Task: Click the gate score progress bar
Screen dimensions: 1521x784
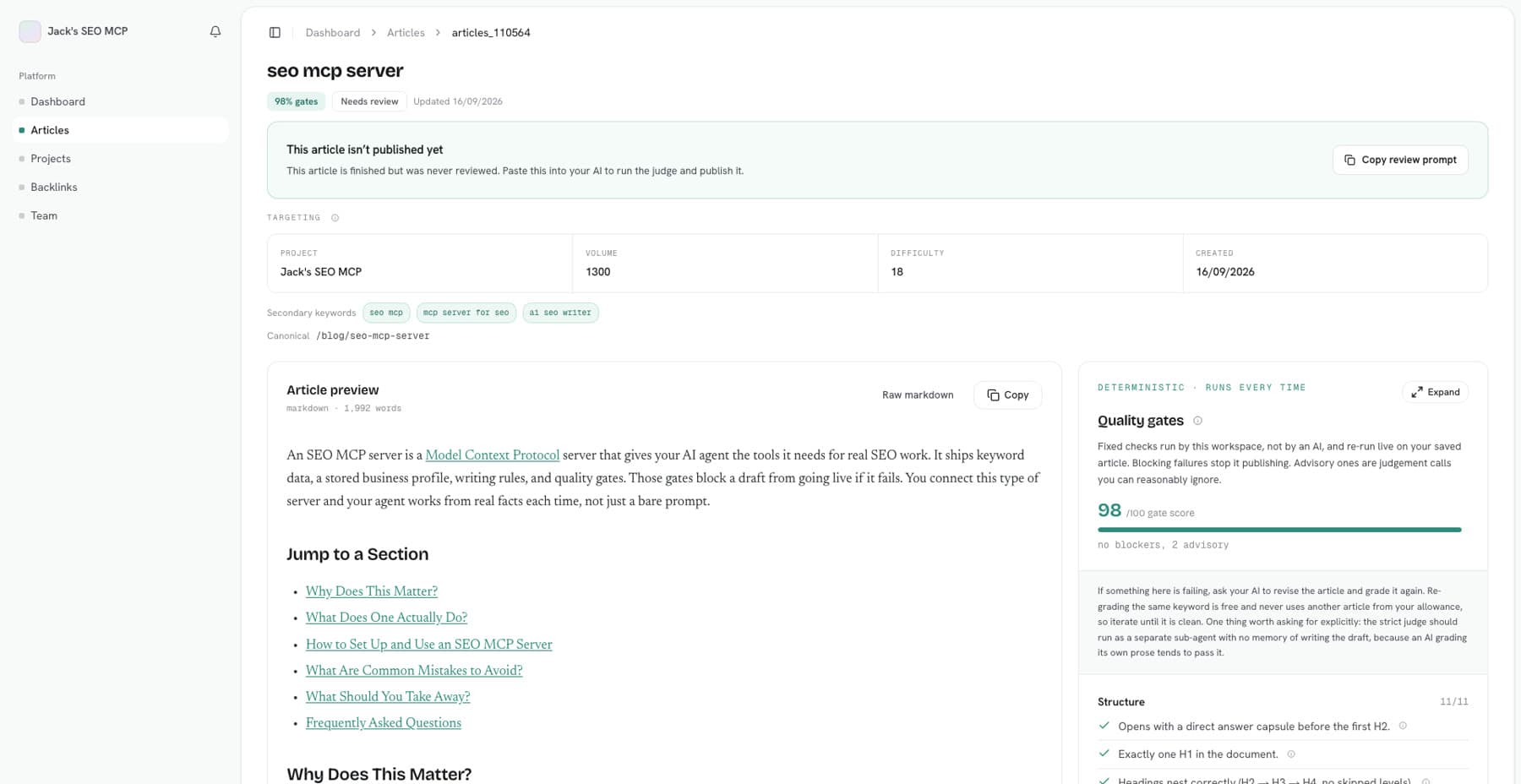Action: coord(1279,530)
